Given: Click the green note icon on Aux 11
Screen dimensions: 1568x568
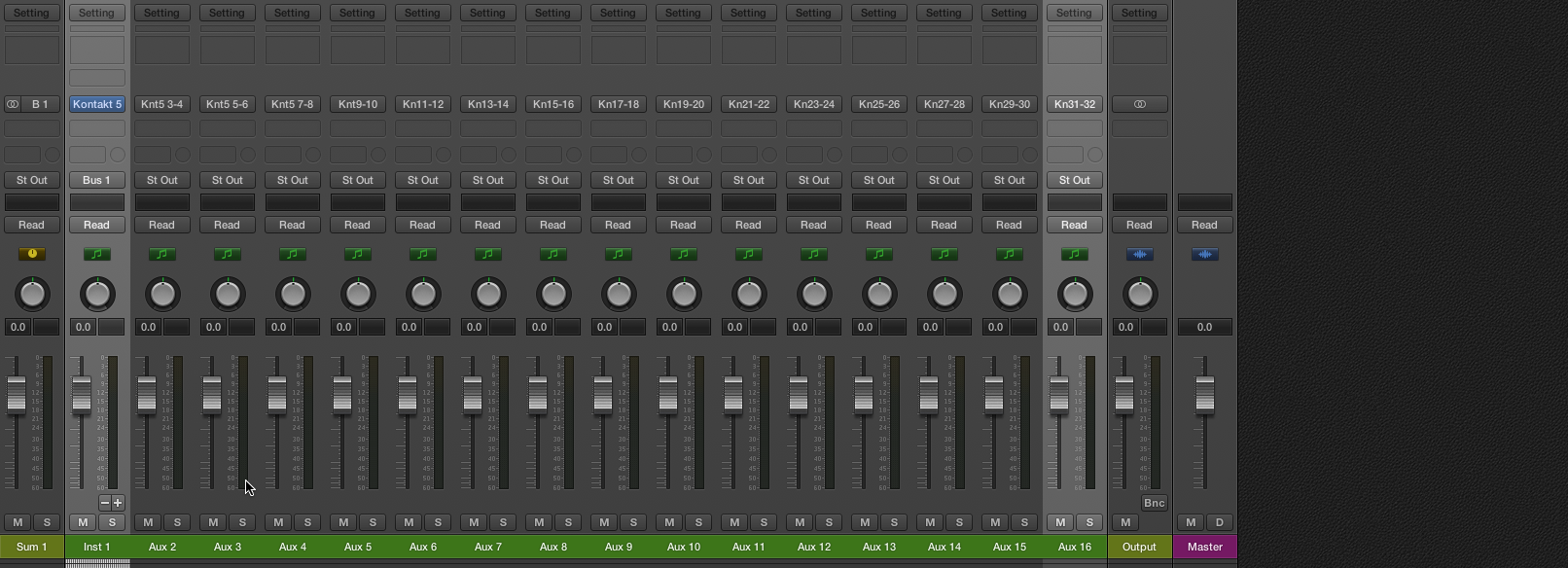Looking at the screenshot, I should tap(749, 255).
